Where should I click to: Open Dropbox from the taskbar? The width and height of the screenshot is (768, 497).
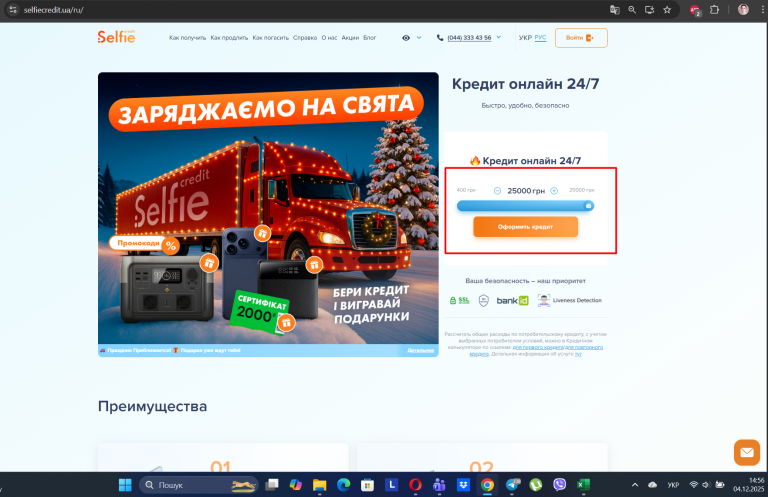pos(463,485)
